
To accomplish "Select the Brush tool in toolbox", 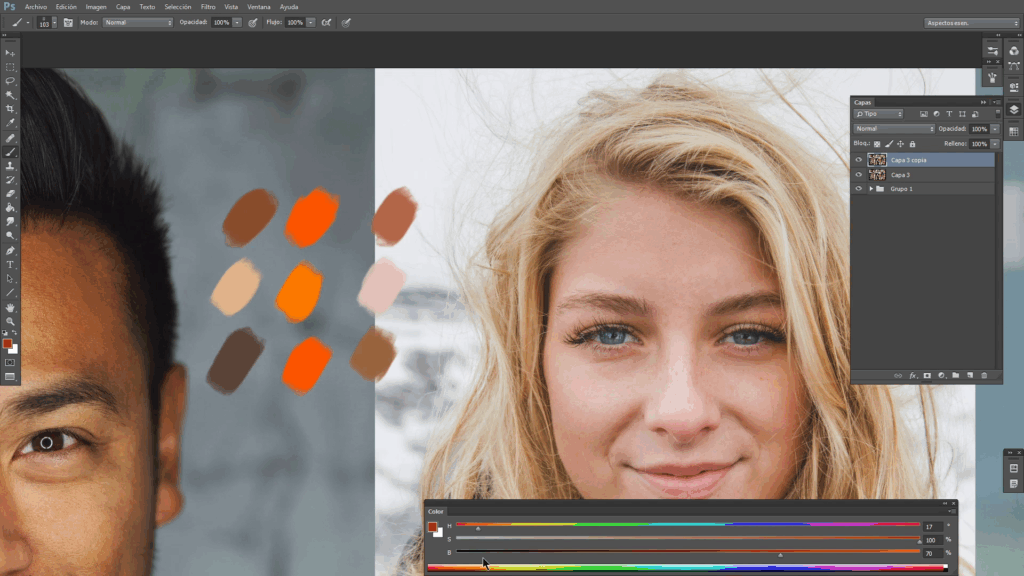I will 10,152.
